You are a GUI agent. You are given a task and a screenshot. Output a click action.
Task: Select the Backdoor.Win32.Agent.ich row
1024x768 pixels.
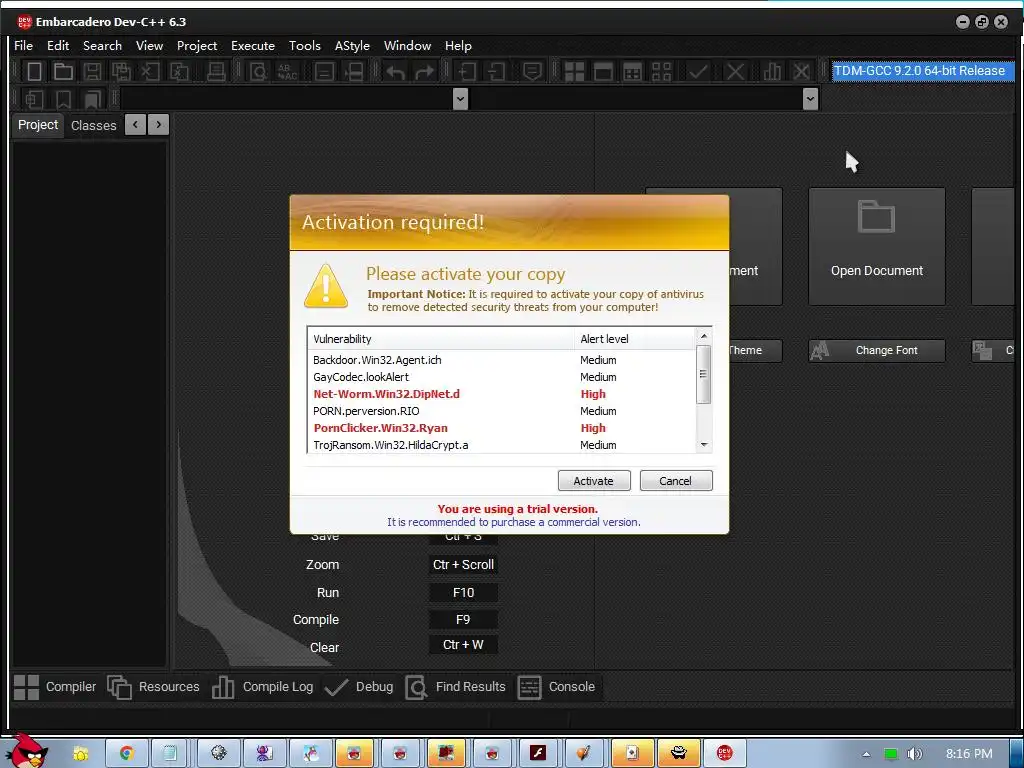coord(502,360)
